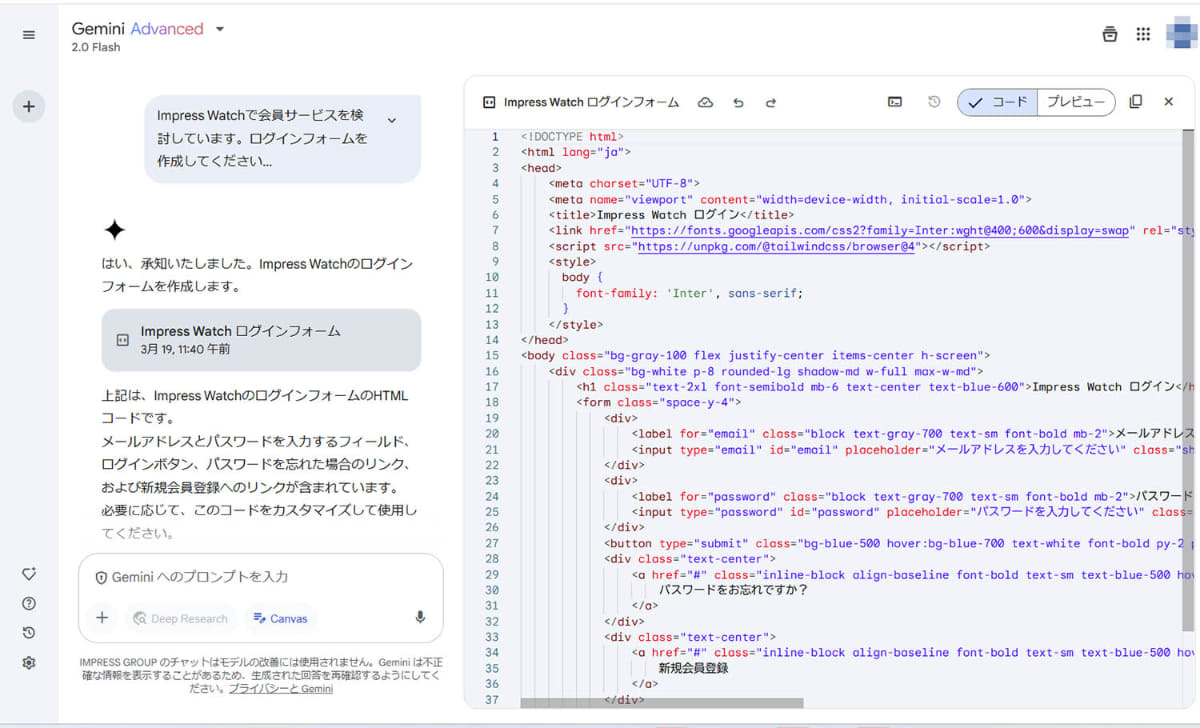1200x728 pixels.
Task: Click the copy code icon in the canvas toolbar
Action: [1137, 102]
